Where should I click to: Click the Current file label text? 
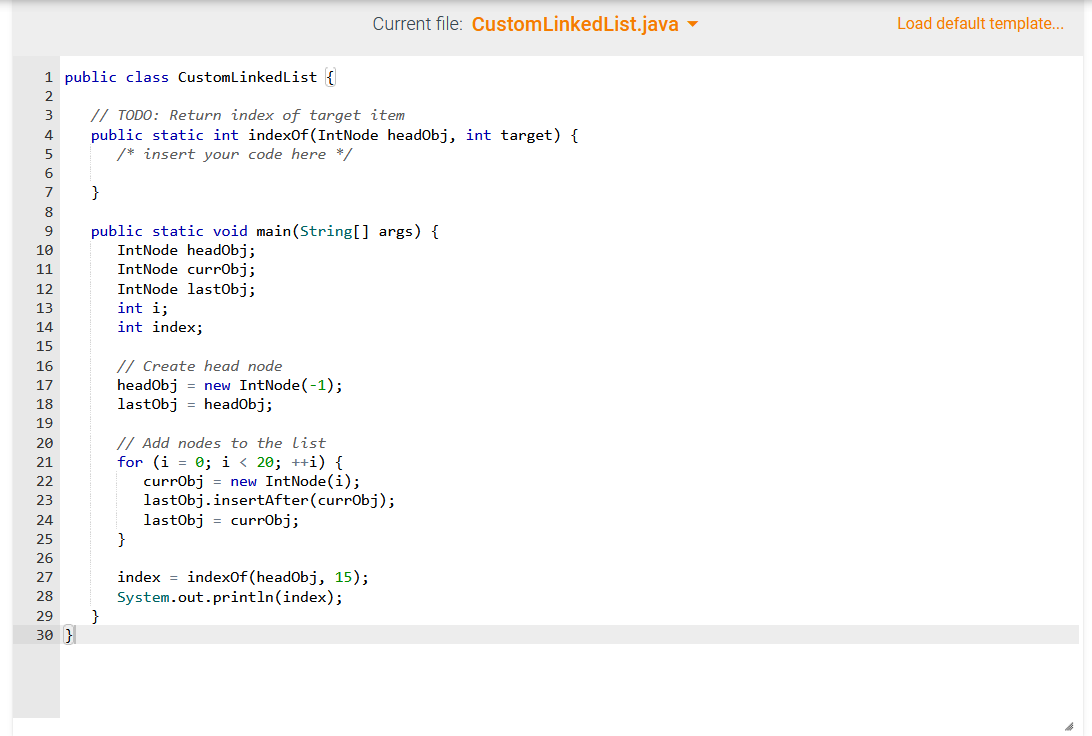(x=419, y=23)
